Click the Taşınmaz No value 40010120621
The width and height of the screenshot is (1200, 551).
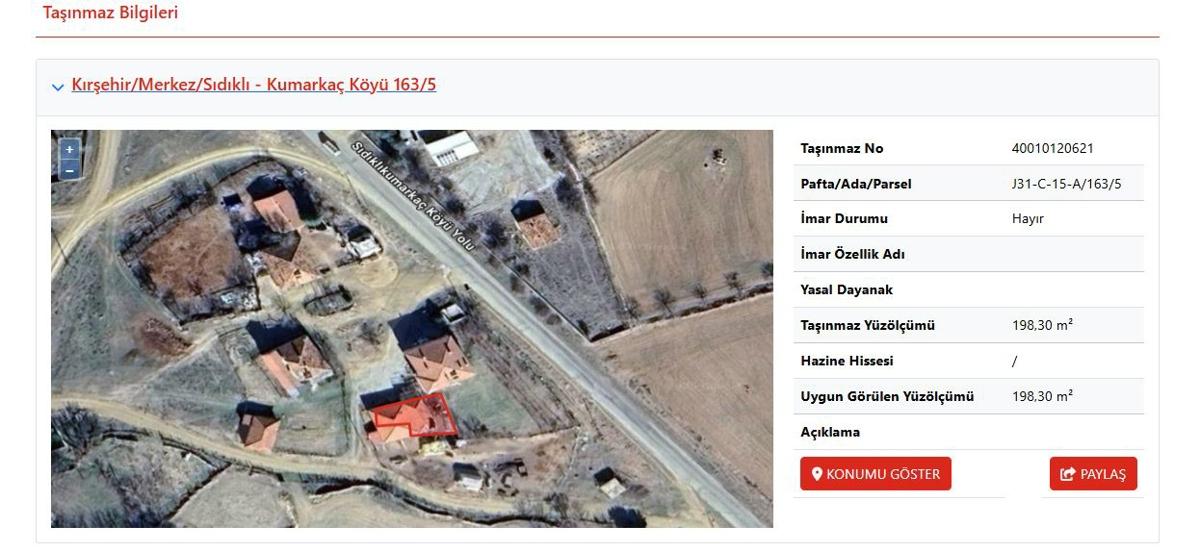pos(1052,148)
